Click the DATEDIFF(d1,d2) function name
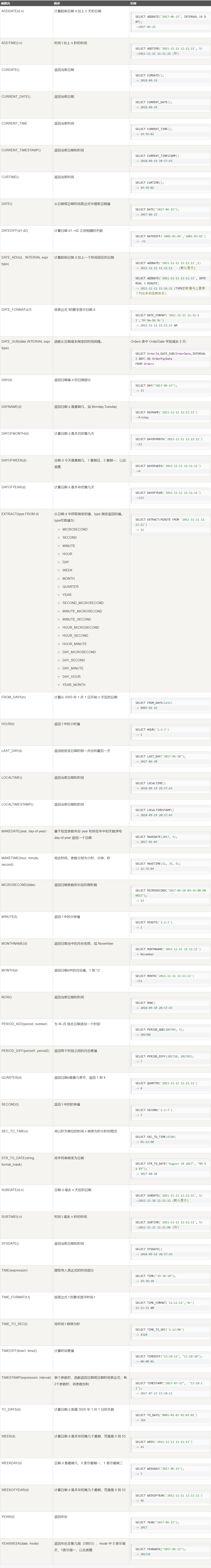This screenshot has height=1568, width=211. pos(15,231)
